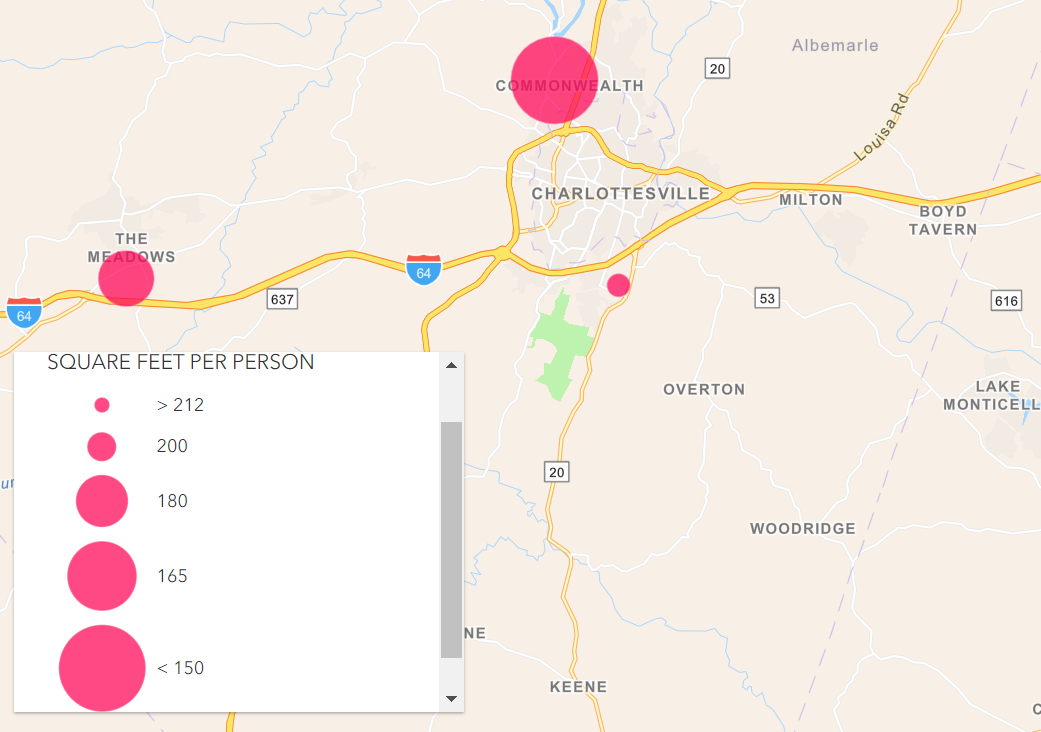Click the route 20 marker above Keene

coord(556,472)
